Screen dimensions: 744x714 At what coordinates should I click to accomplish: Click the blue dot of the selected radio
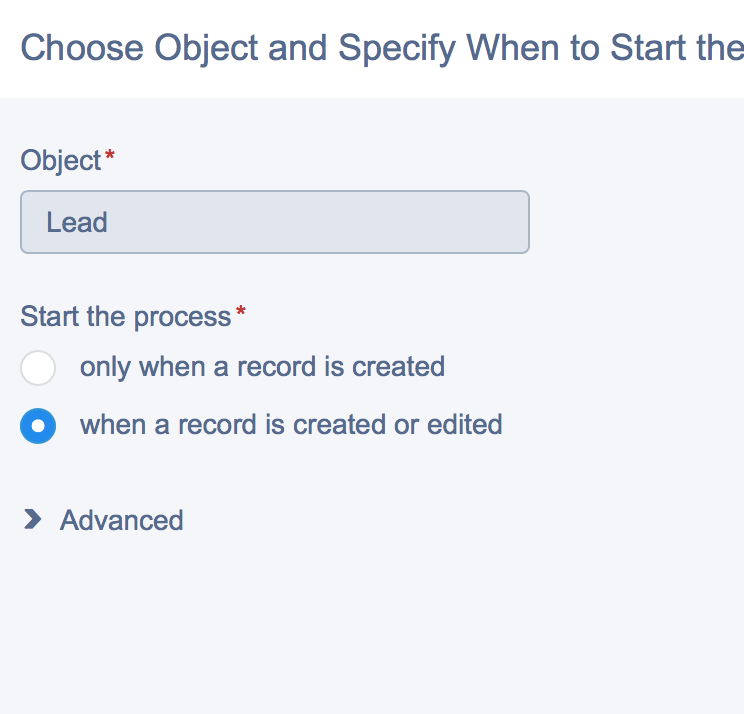38,426
